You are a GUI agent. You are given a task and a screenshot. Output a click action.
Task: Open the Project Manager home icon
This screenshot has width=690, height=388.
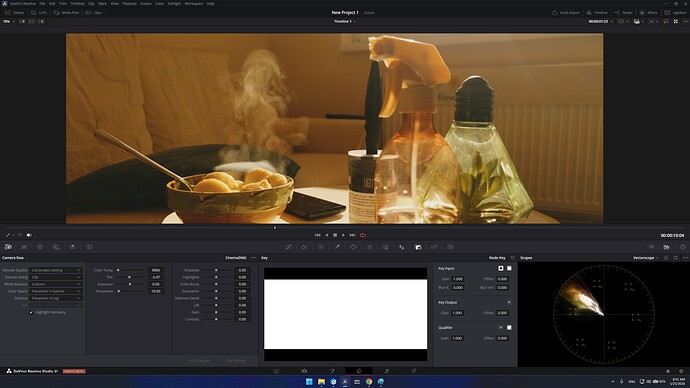click(668, 371)
